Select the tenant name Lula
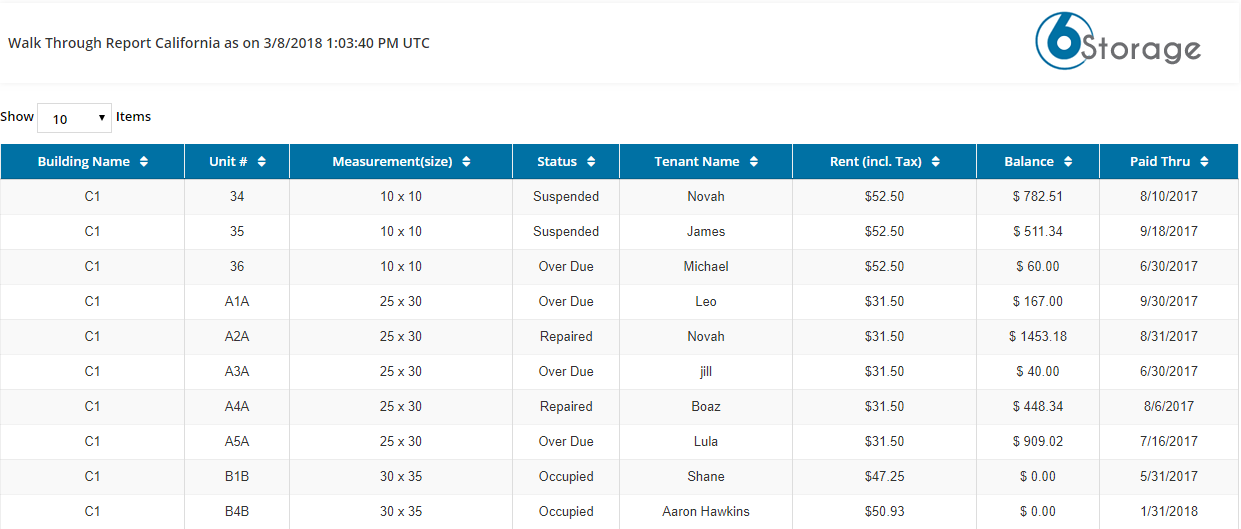This screenshot has width=1241, height=529. click(x=706, y=442)
